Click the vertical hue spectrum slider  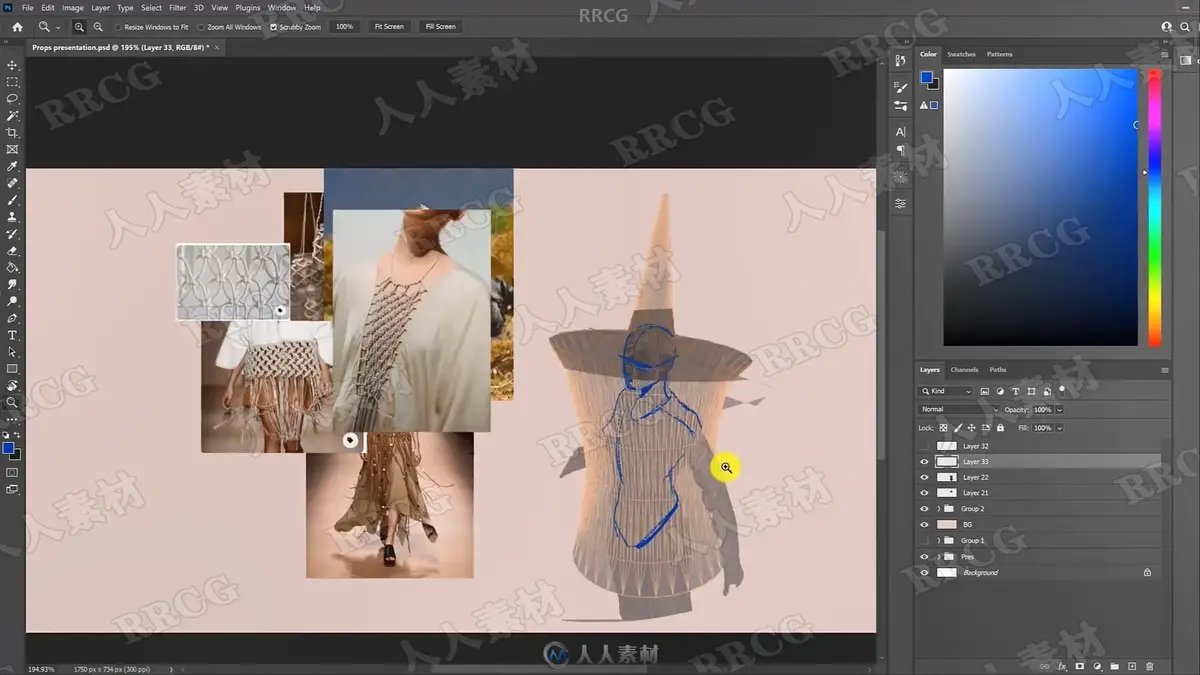(1154, 208)
